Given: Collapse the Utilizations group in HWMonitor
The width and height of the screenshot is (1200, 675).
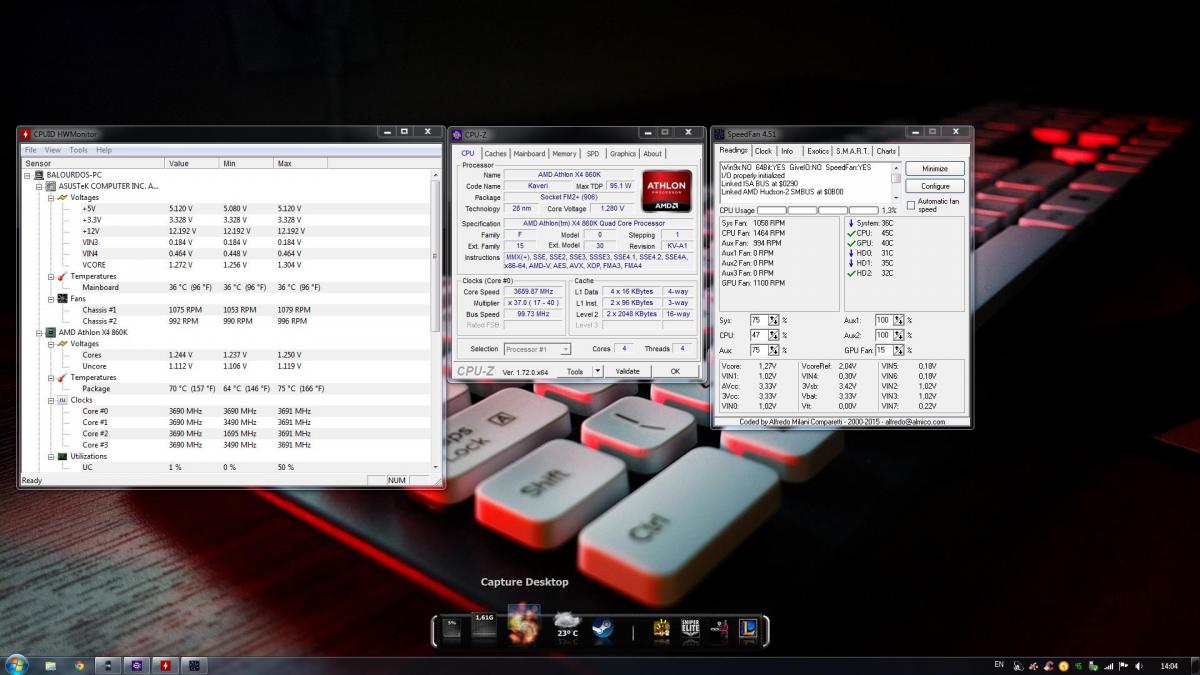Looking at the screenshot, I should click(x=50, y=456).
